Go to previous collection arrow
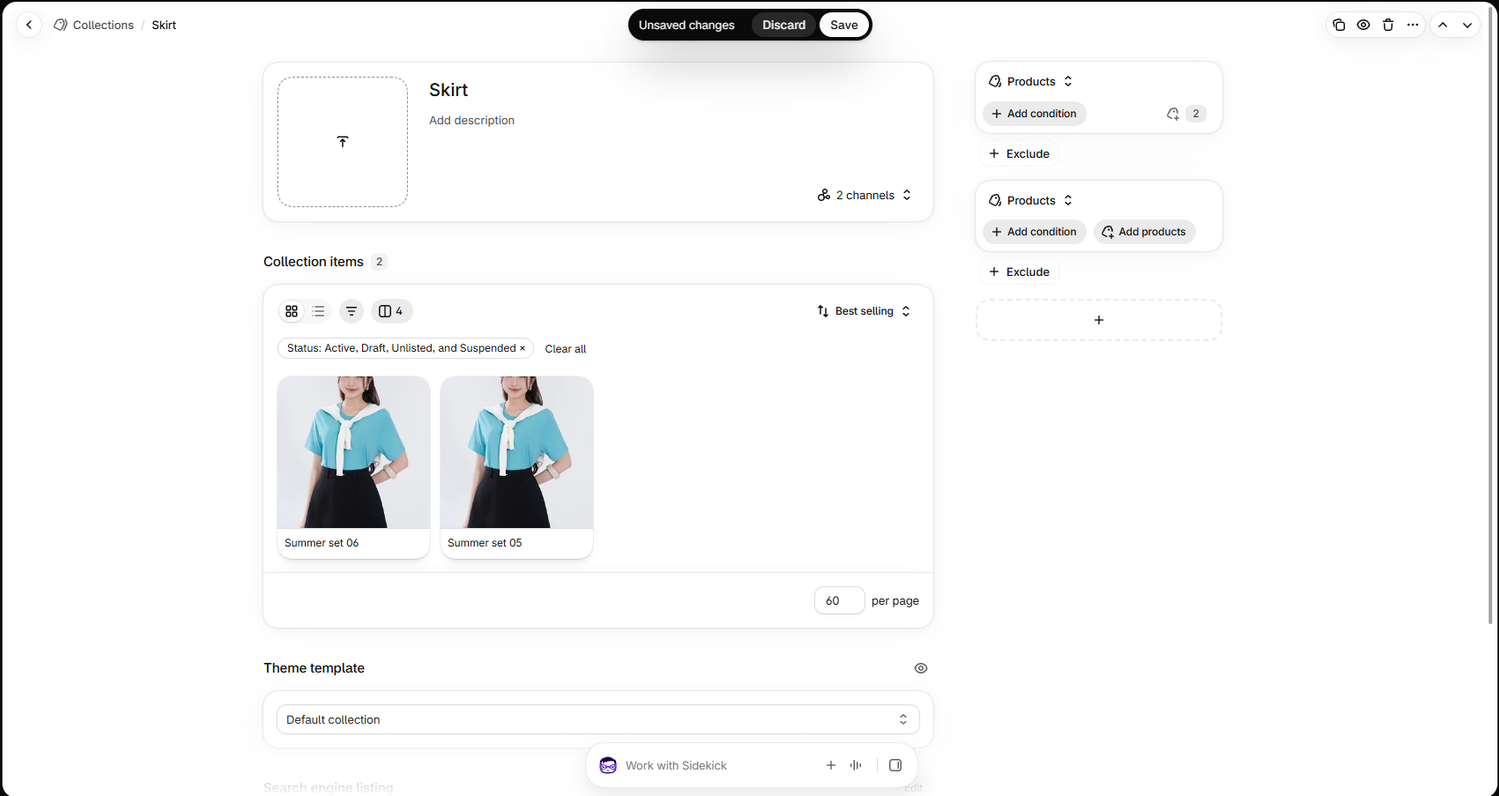 (x=1443, y=25)
